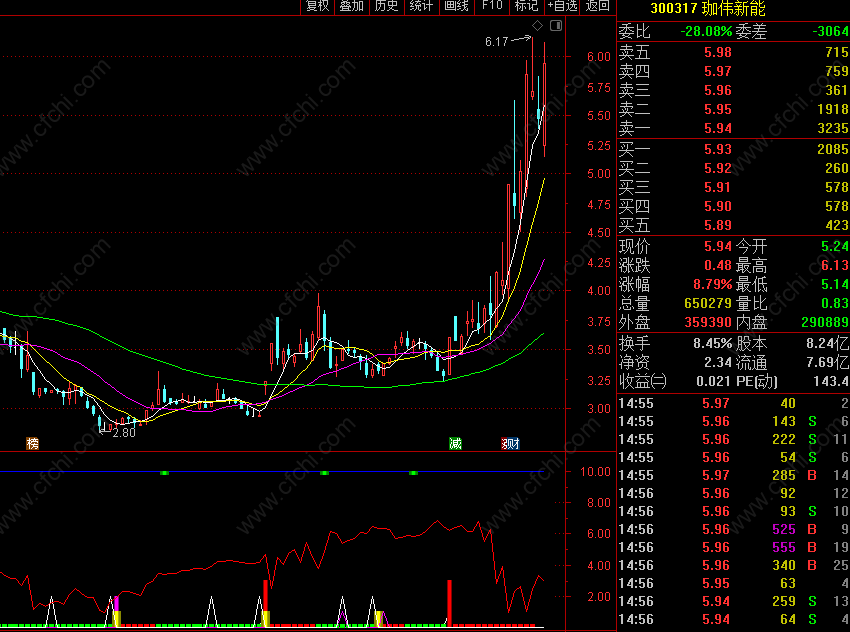Click the 委差 -3064 value
The width and height of the screenshot is (850, 632).
coord(830,31)
